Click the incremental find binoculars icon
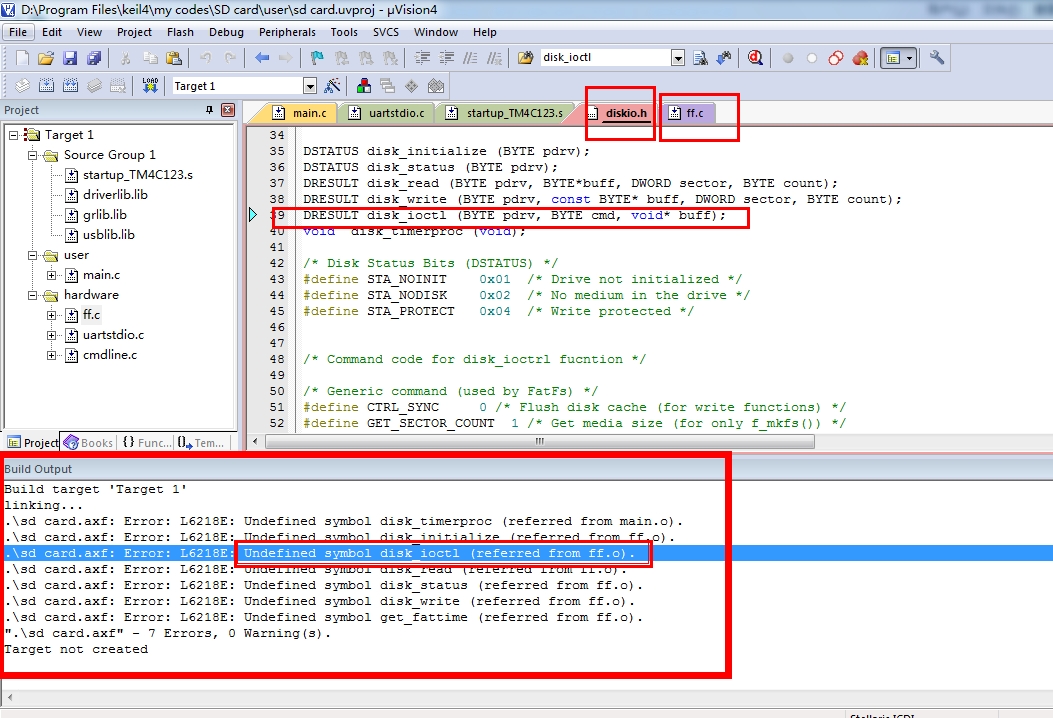The image size is (1053, 718). (724, 58)
